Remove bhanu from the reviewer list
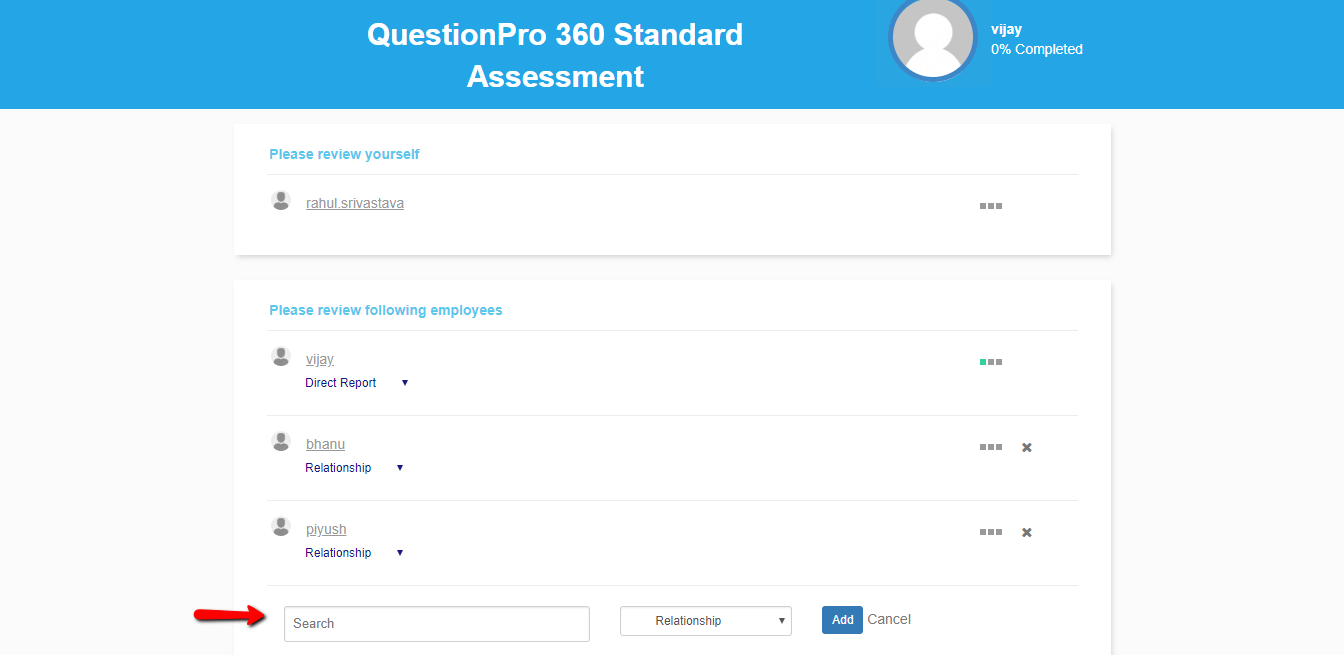 click(x=1025, y=447)
